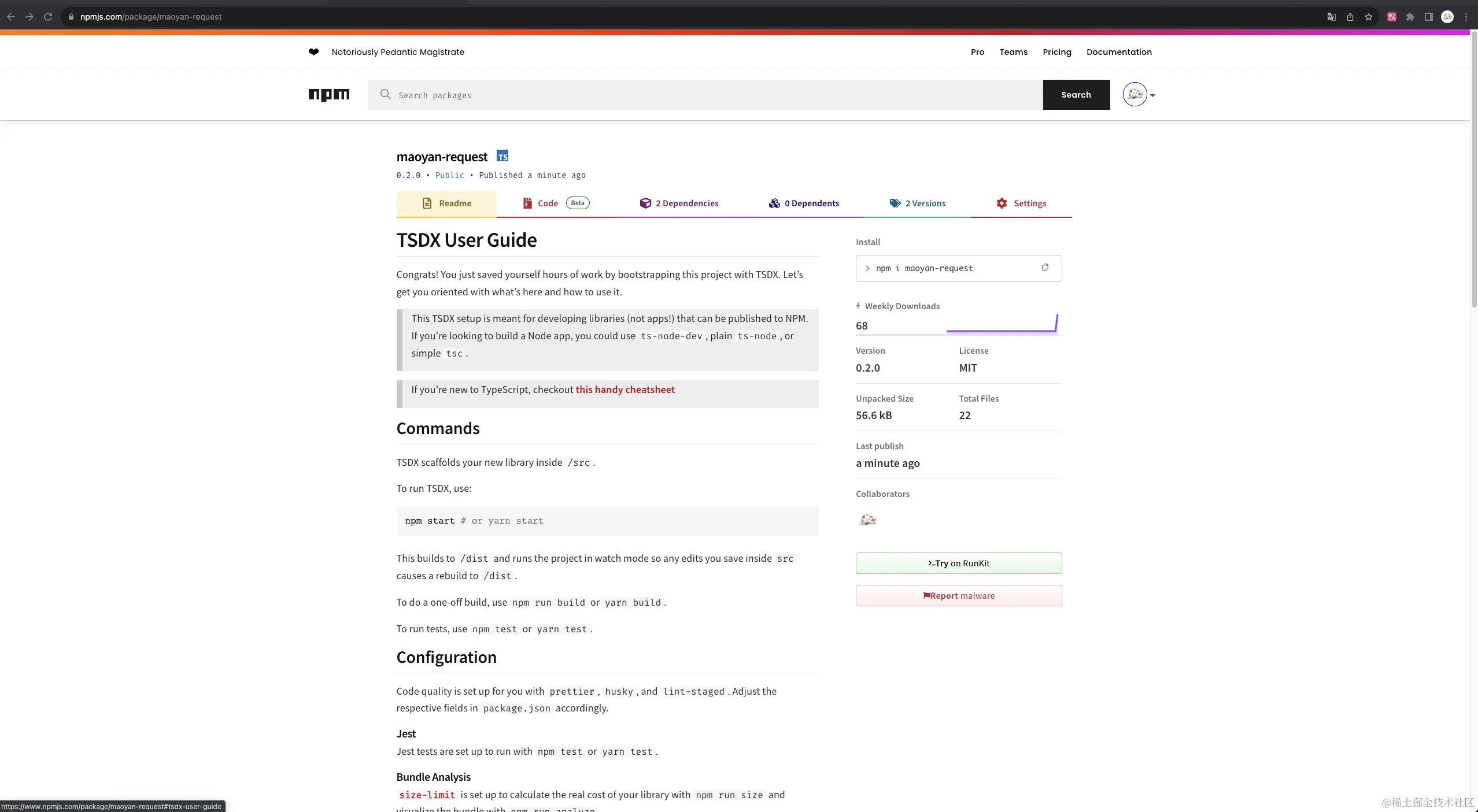Click the npm logo
1478x812 pixels.
pos(328,95)
